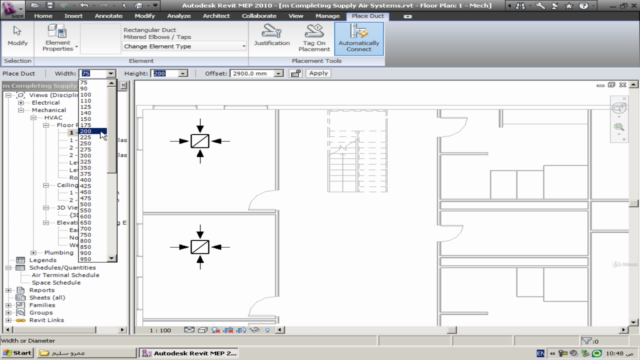Click the Help question mark icon
Screen dimensions: 640x360
tap(584, 6)
